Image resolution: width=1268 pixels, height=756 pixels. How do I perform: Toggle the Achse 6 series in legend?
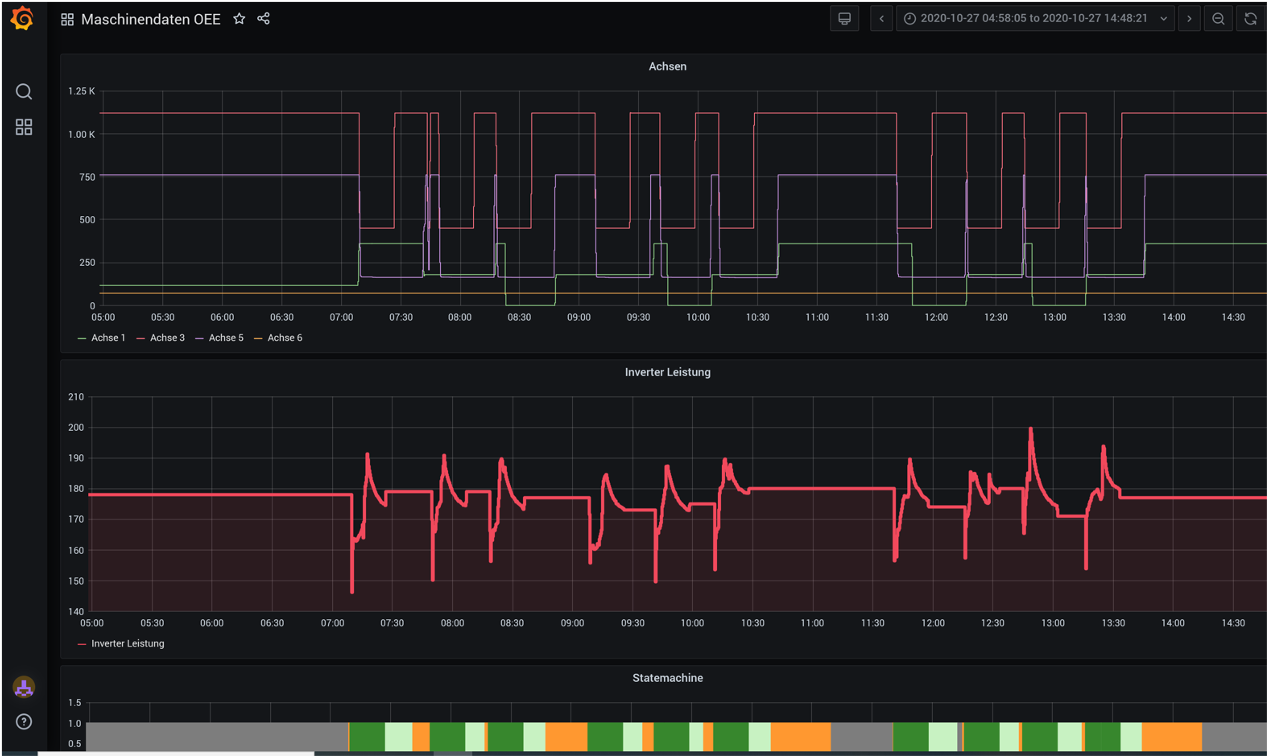click(285, 338)
